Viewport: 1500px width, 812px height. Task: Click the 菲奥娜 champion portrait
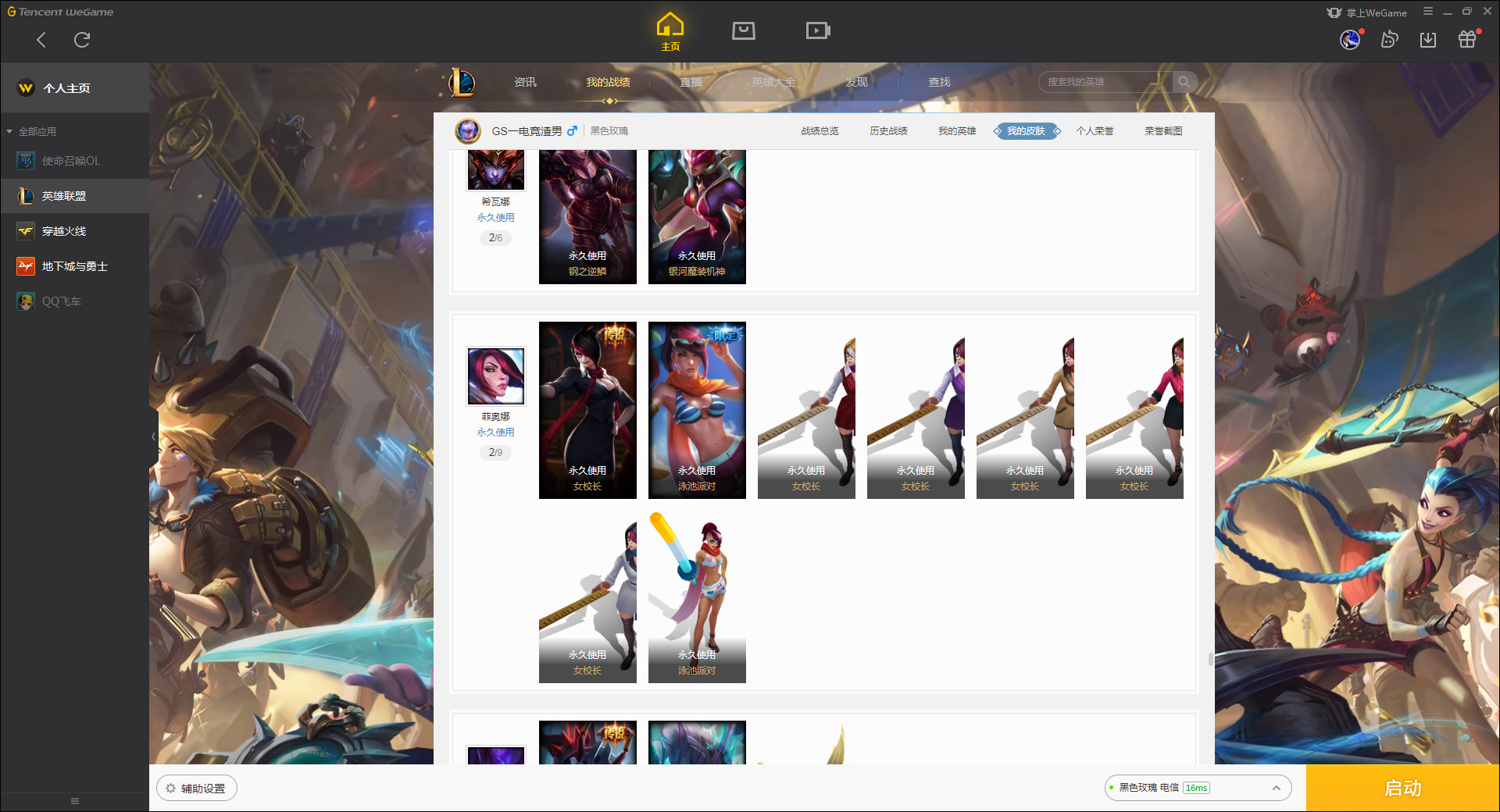[x=496, y=376]
